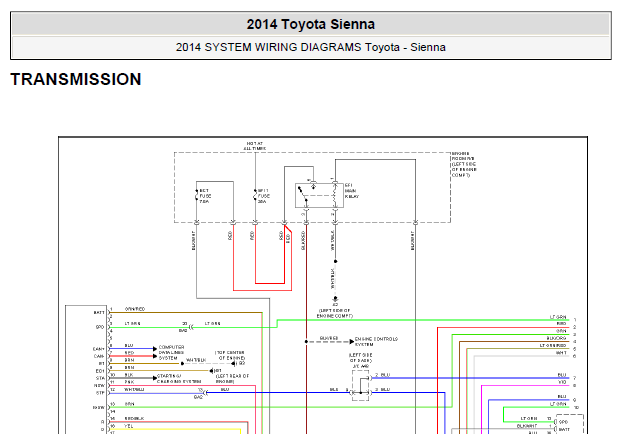Select the BLK/WHT wire label near bottom right
Viewport: 618px width, 434px height.
pyautogui.click(x=527, y=426)
